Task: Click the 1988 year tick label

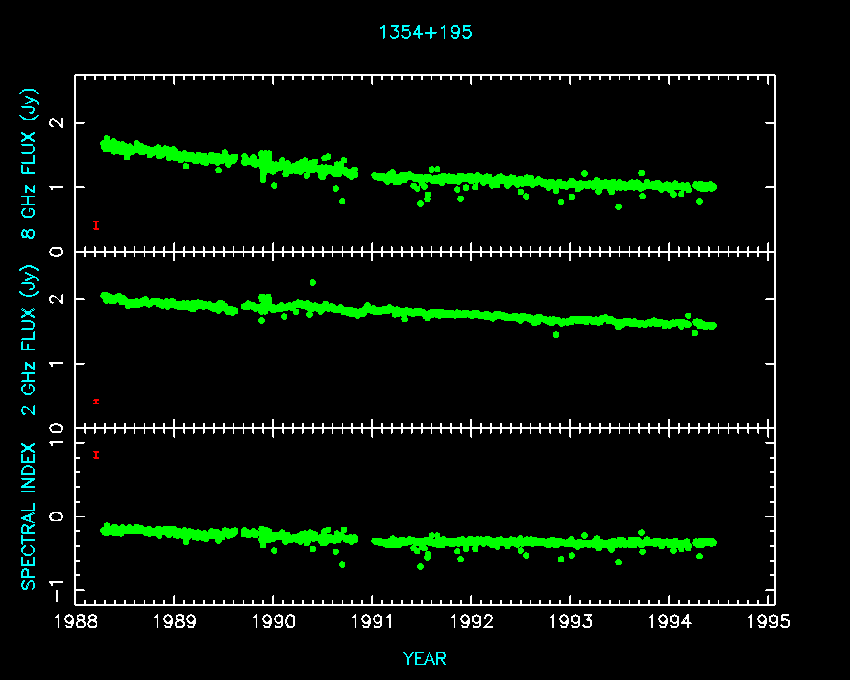Action: [76, 623]
